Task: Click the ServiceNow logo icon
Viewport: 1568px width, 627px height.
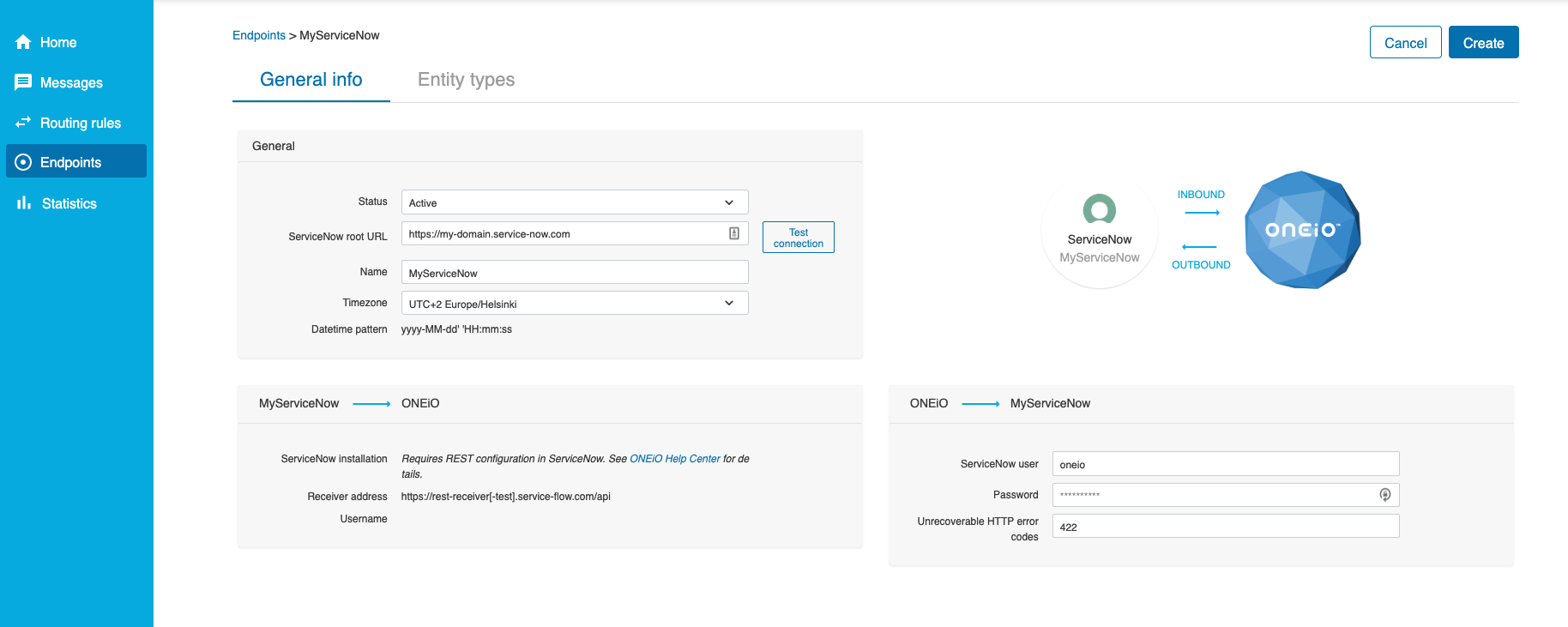Action: tap(1100, 208)
